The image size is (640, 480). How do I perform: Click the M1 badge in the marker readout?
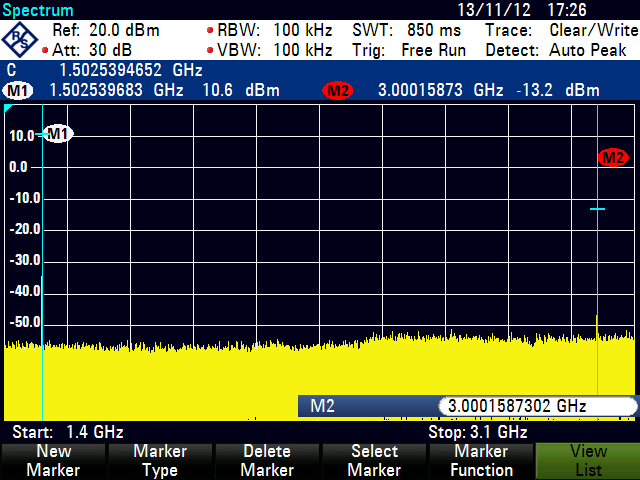pos(18,91)
